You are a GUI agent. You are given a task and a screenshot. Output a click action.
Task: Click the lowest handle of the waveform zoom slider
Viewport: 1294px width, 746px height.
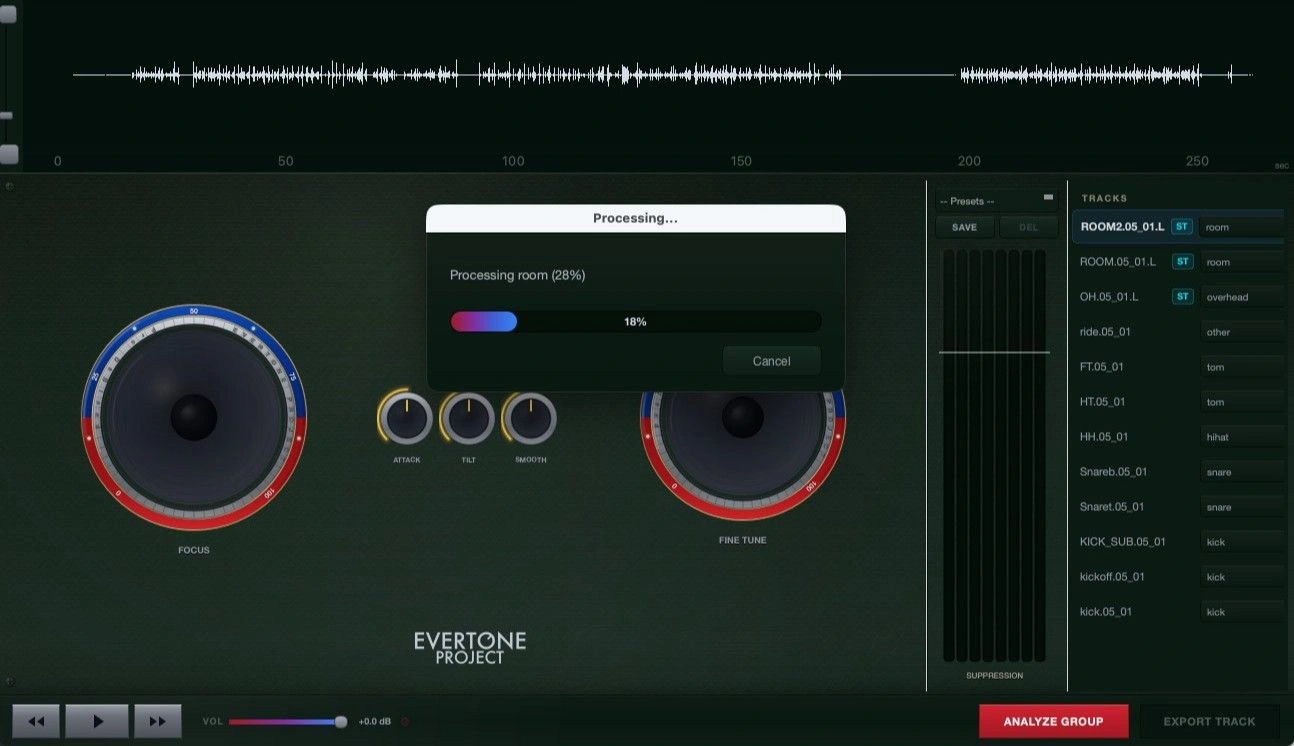point(8,154)
